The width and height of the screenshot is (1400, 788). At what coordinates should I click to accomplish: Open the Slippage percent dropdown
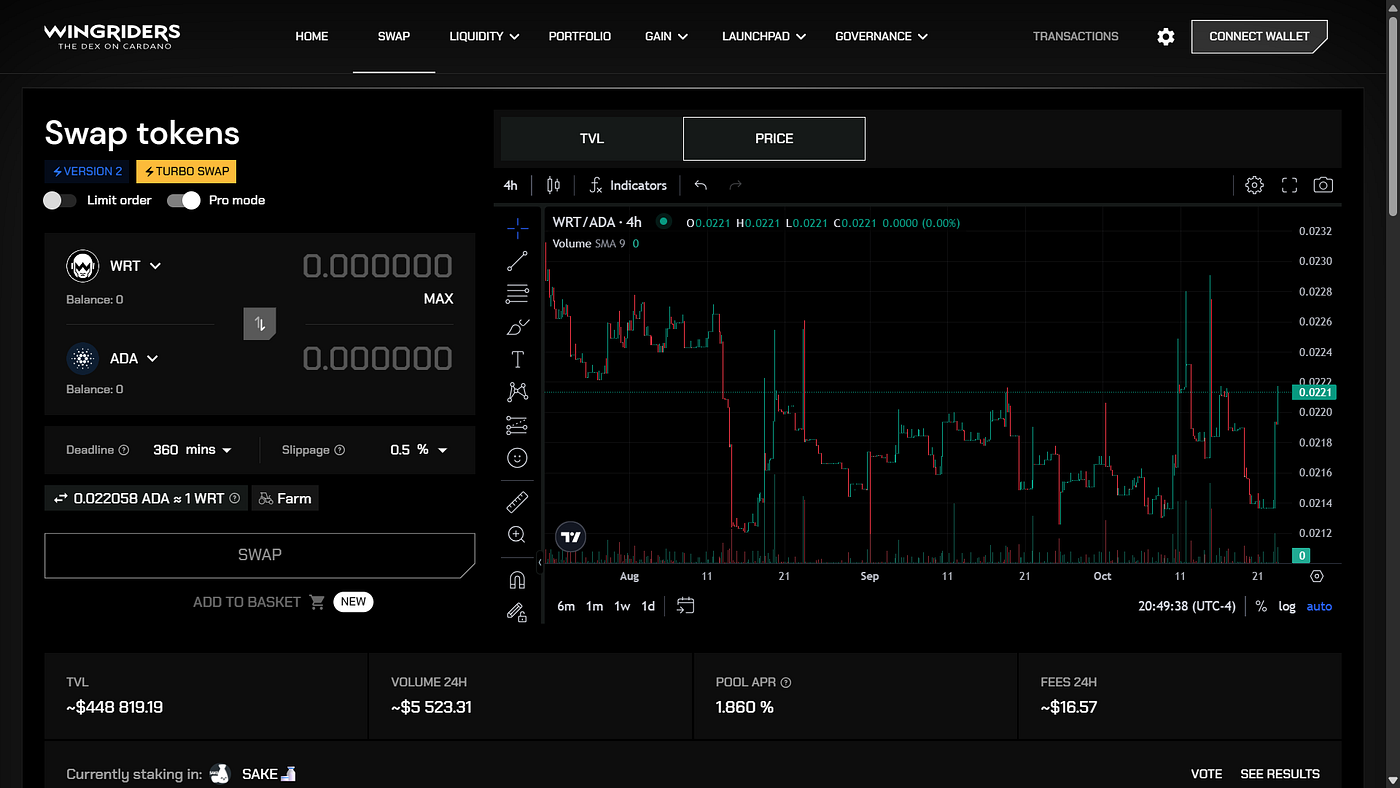[x=418, y=450]
